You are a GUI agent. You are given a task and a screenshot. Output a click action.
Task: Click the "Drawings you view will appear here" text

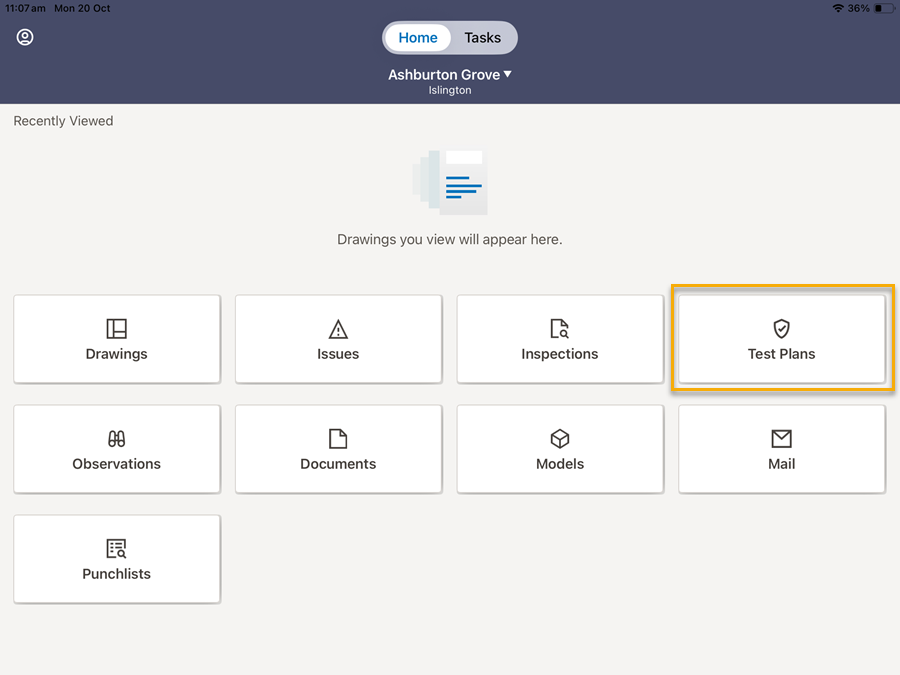[x=450, y=240]
